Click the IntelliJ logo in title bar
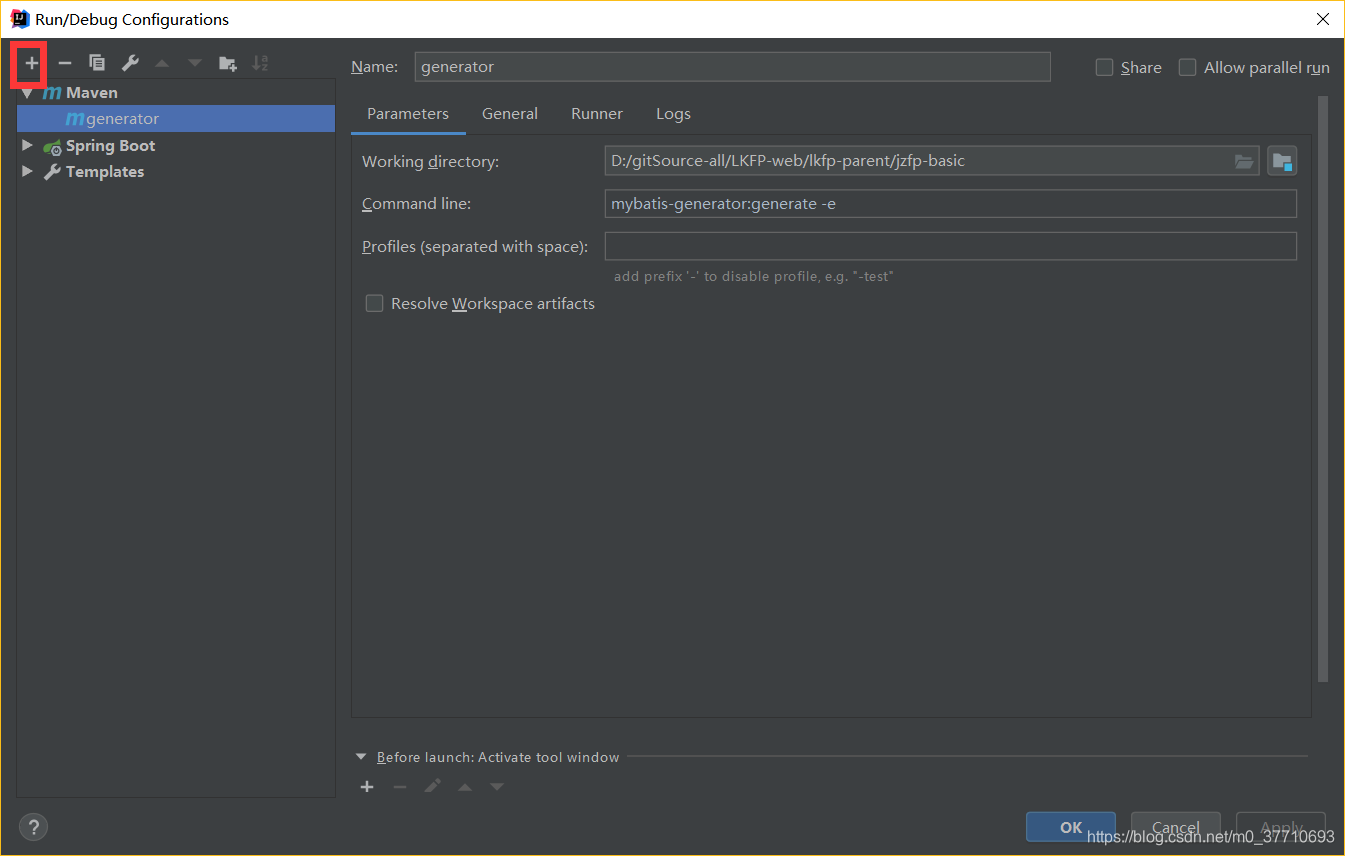The width and height of the screenshot is (1345, 856). (x=20, y=19)
